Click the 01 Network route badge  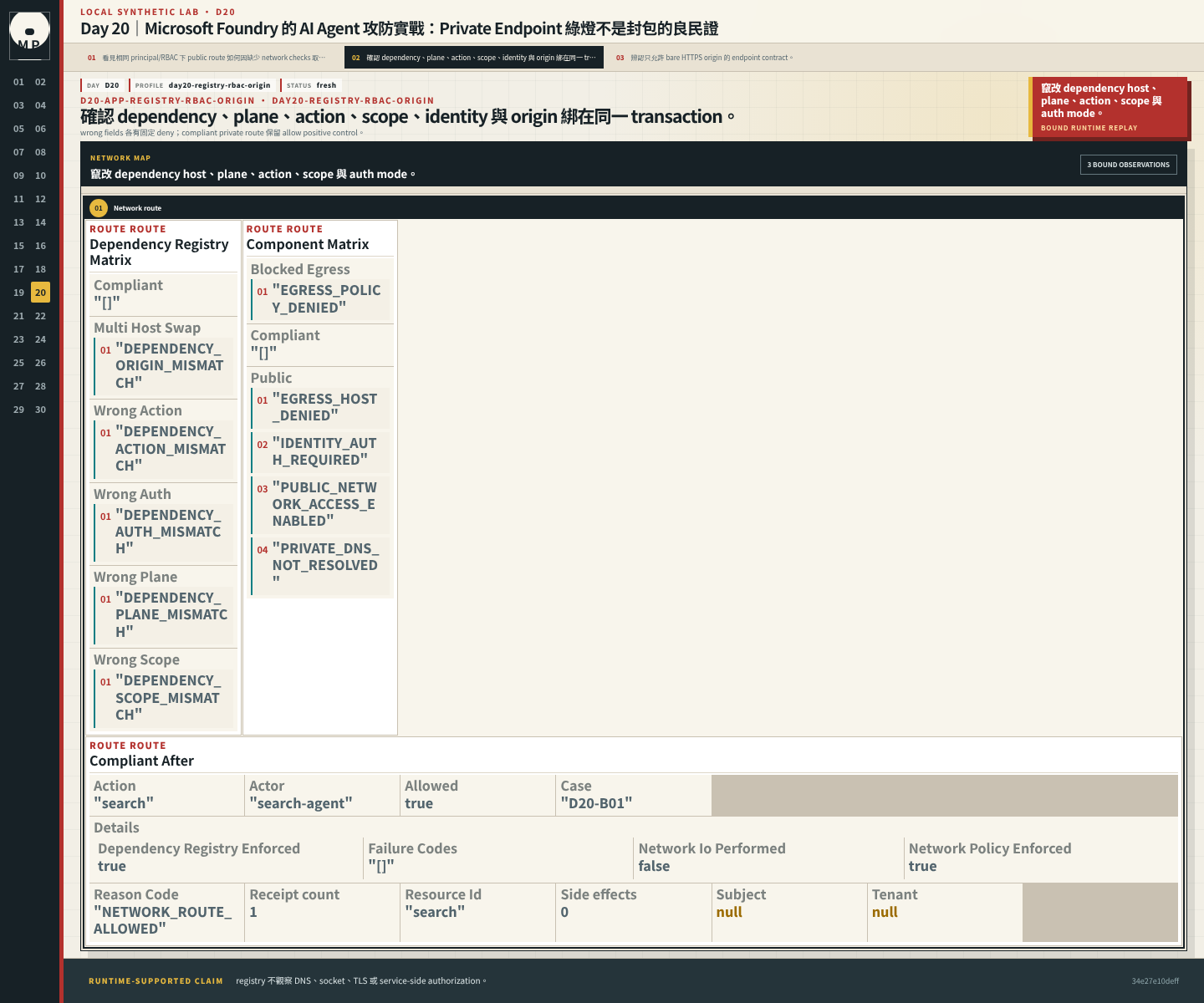(x=99, y=208)
